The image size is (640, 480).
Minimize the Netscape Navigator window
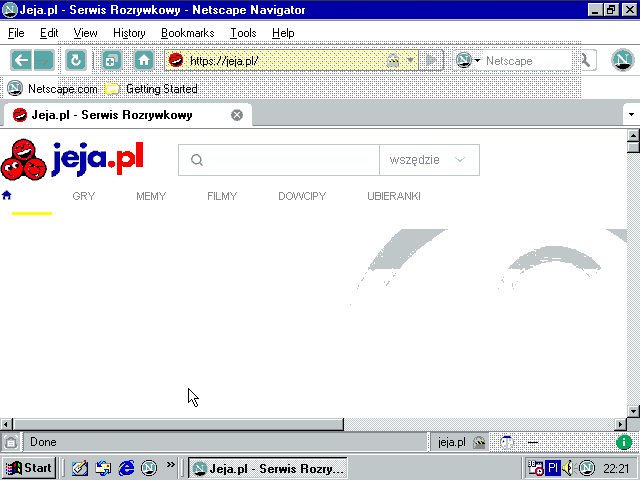pyautogui.click(x=595, y=9)
